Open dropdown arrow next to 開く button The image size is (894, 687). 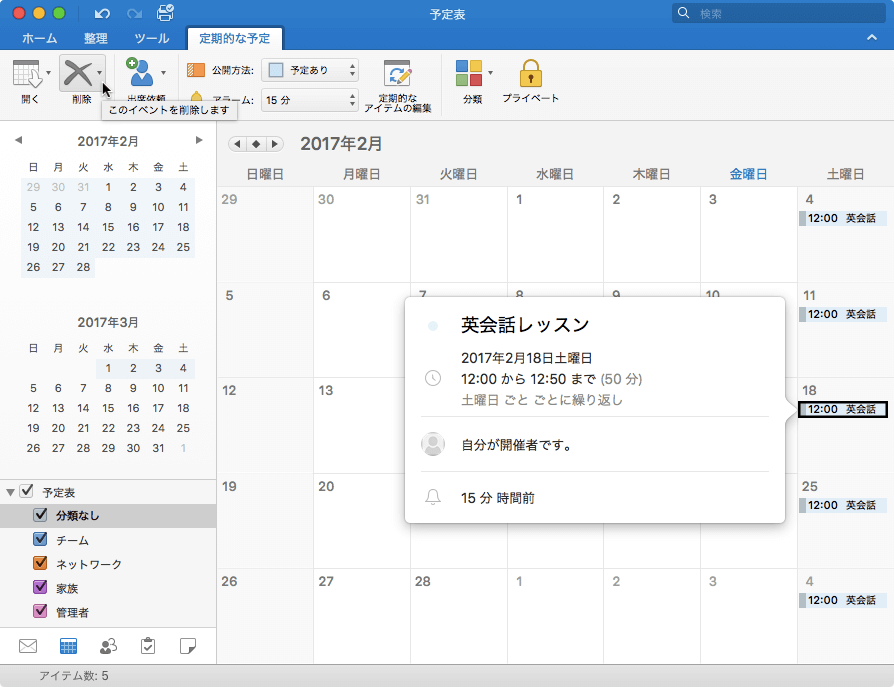(48, 72)
